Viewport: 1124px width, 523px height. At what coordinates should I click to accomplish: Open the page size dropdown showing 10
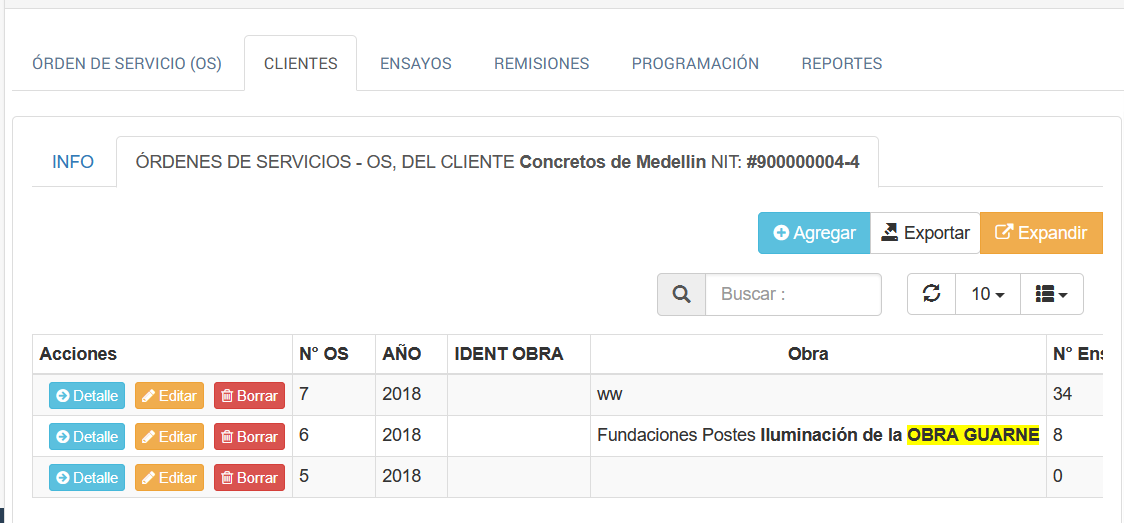coord(987,294)
